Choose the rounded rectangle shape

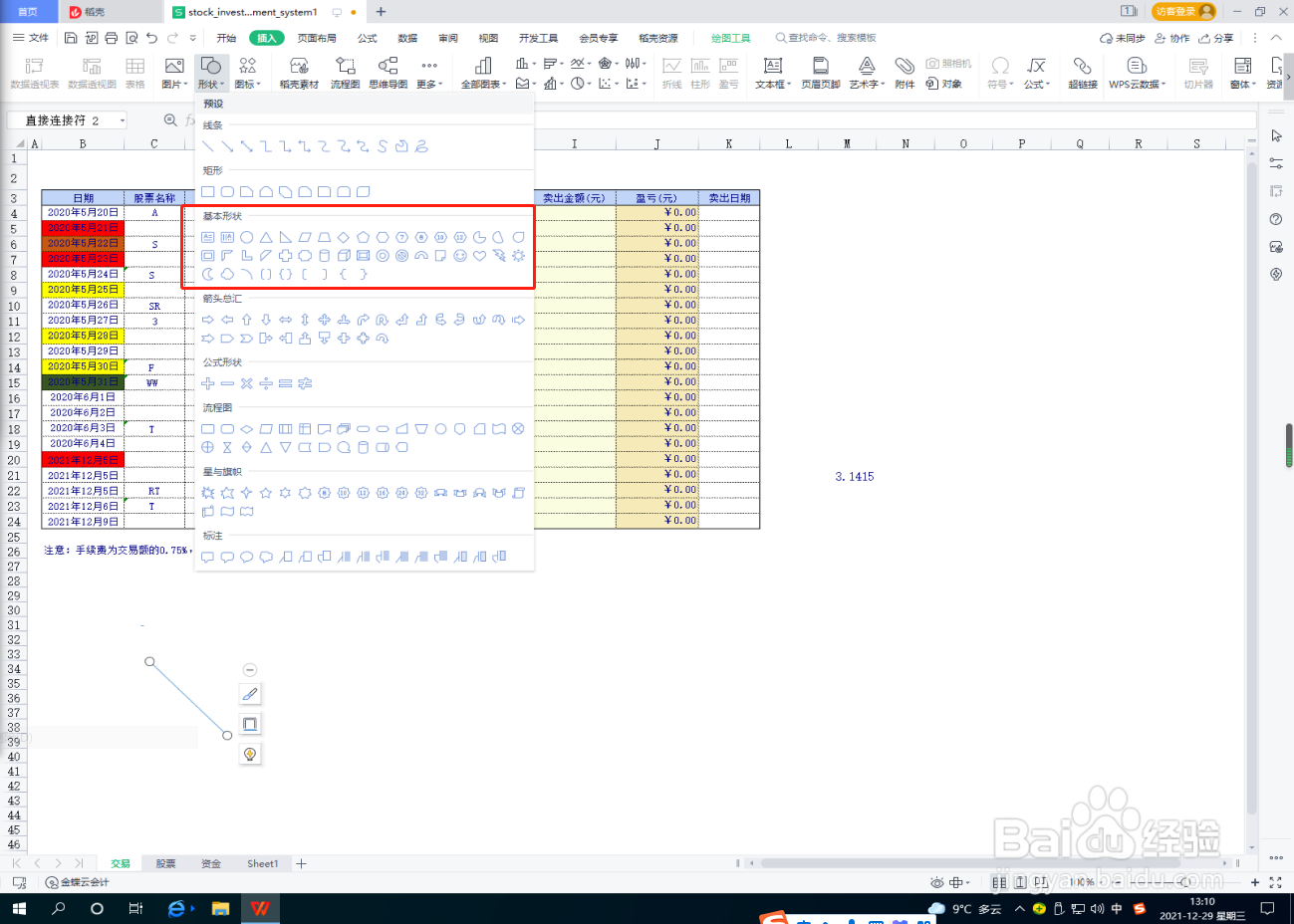point(227,191)
